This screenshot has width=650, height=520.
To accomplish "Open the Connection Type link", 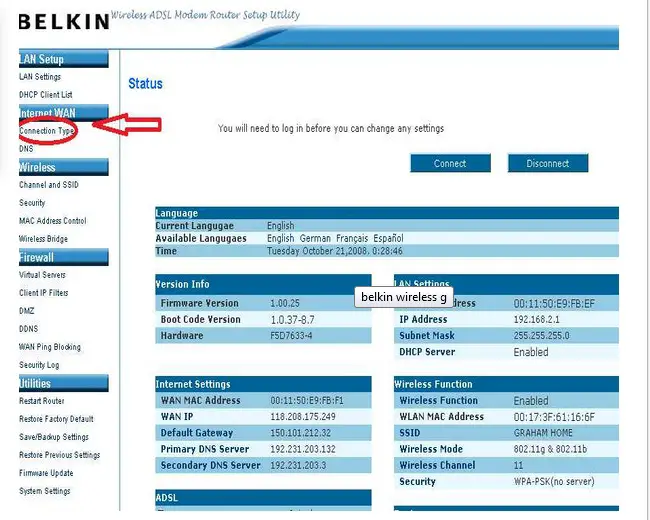I will 46,131.
